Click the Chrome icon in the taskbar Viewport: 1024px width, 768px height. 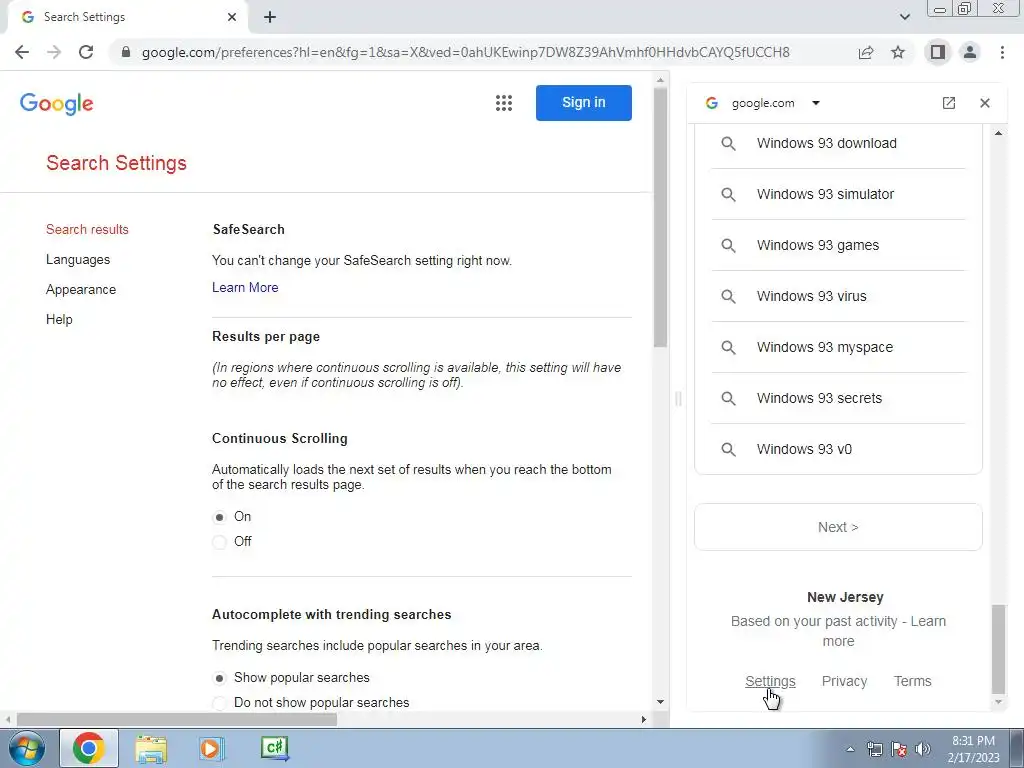tap(89, 748)
